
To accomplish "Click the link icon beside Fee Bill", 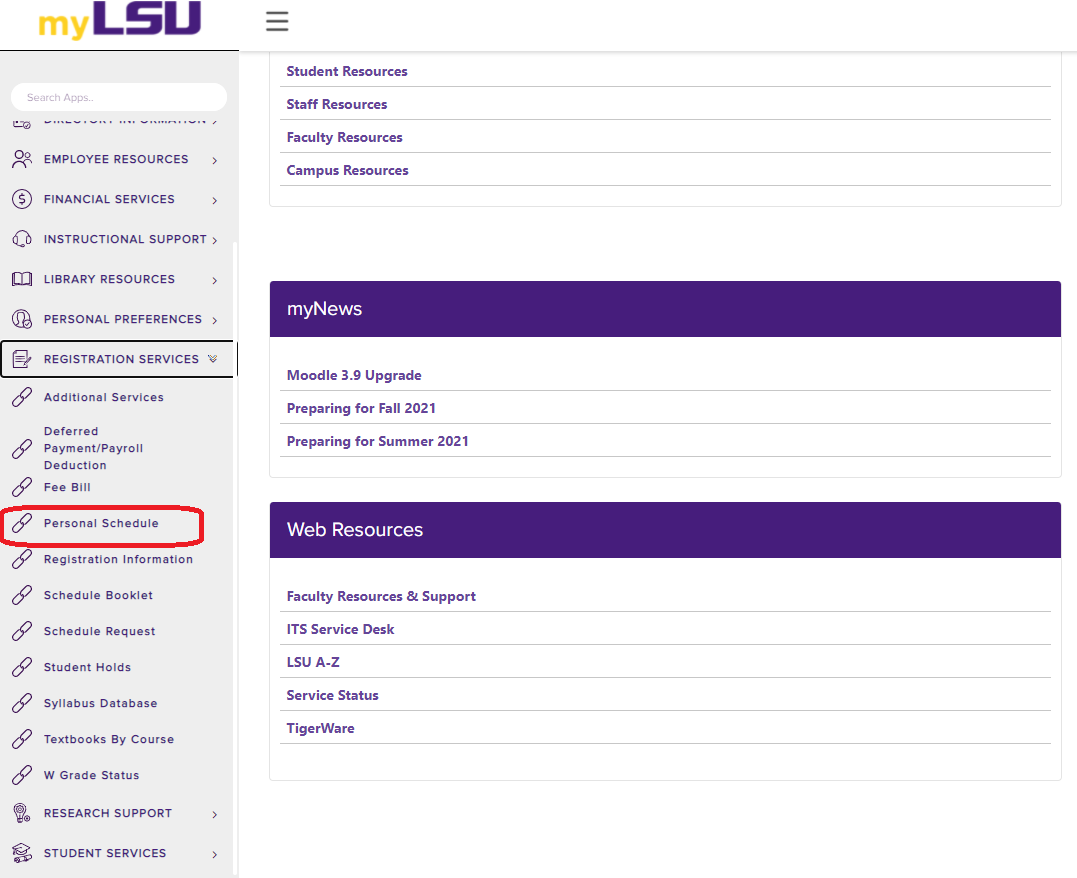I will [22, 487].
